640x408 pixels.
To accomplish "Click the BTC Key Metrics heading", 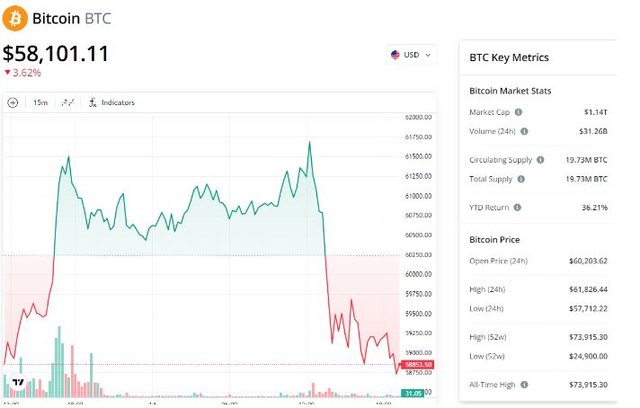I will [509, 58].
